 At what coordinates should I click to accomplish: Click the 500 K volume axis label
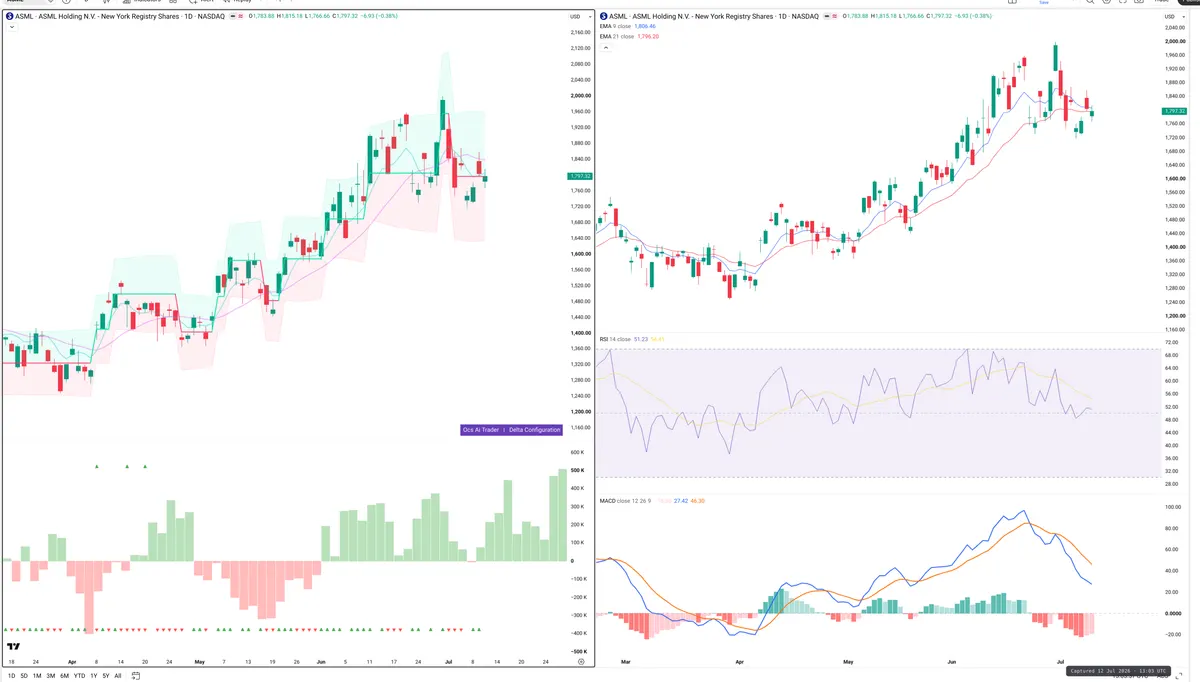coord(577,470)
